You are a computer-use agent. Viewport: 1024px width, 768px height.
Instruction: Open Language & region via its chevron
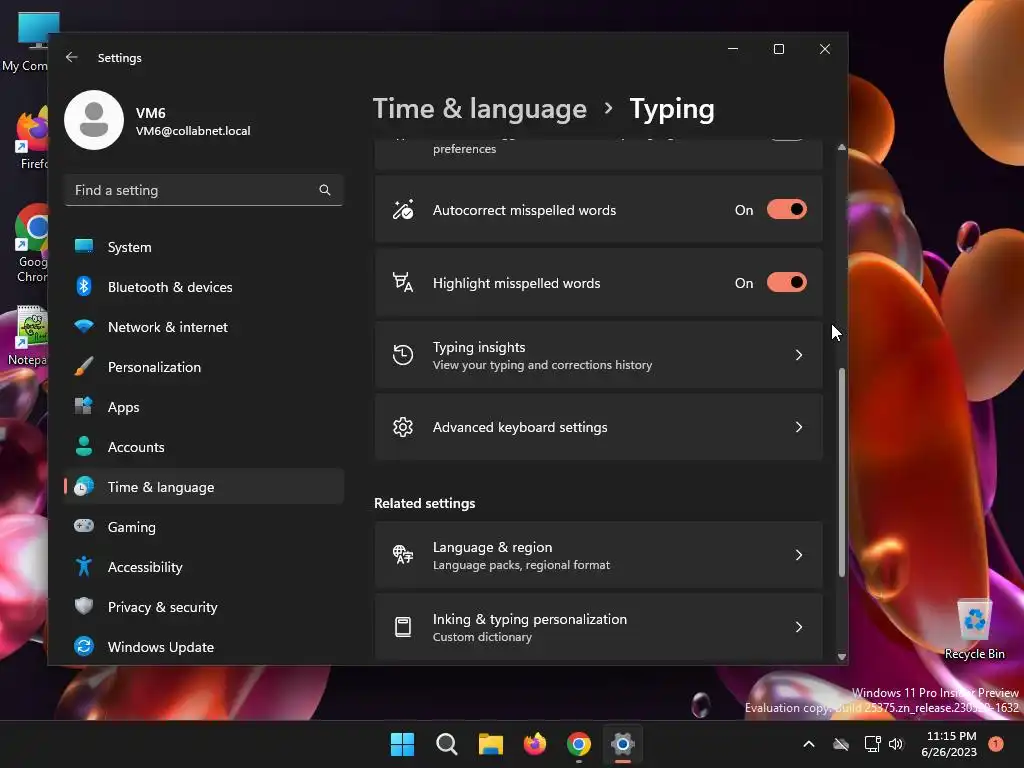pyautogui.click(x=799, y=554)
